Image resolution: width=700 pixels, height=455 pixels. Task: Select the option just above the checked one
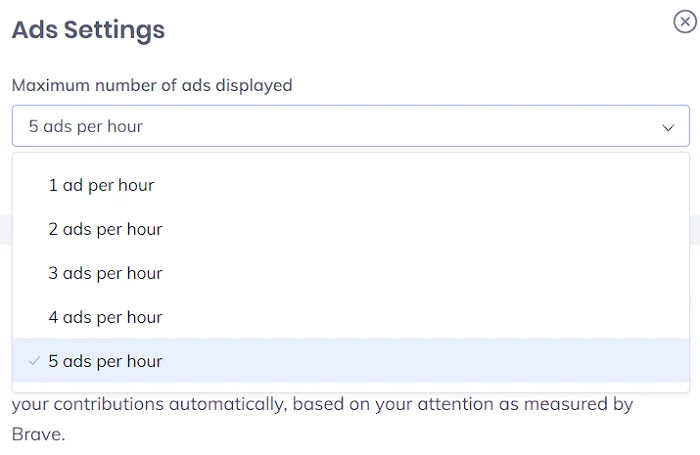pos(105,317)
